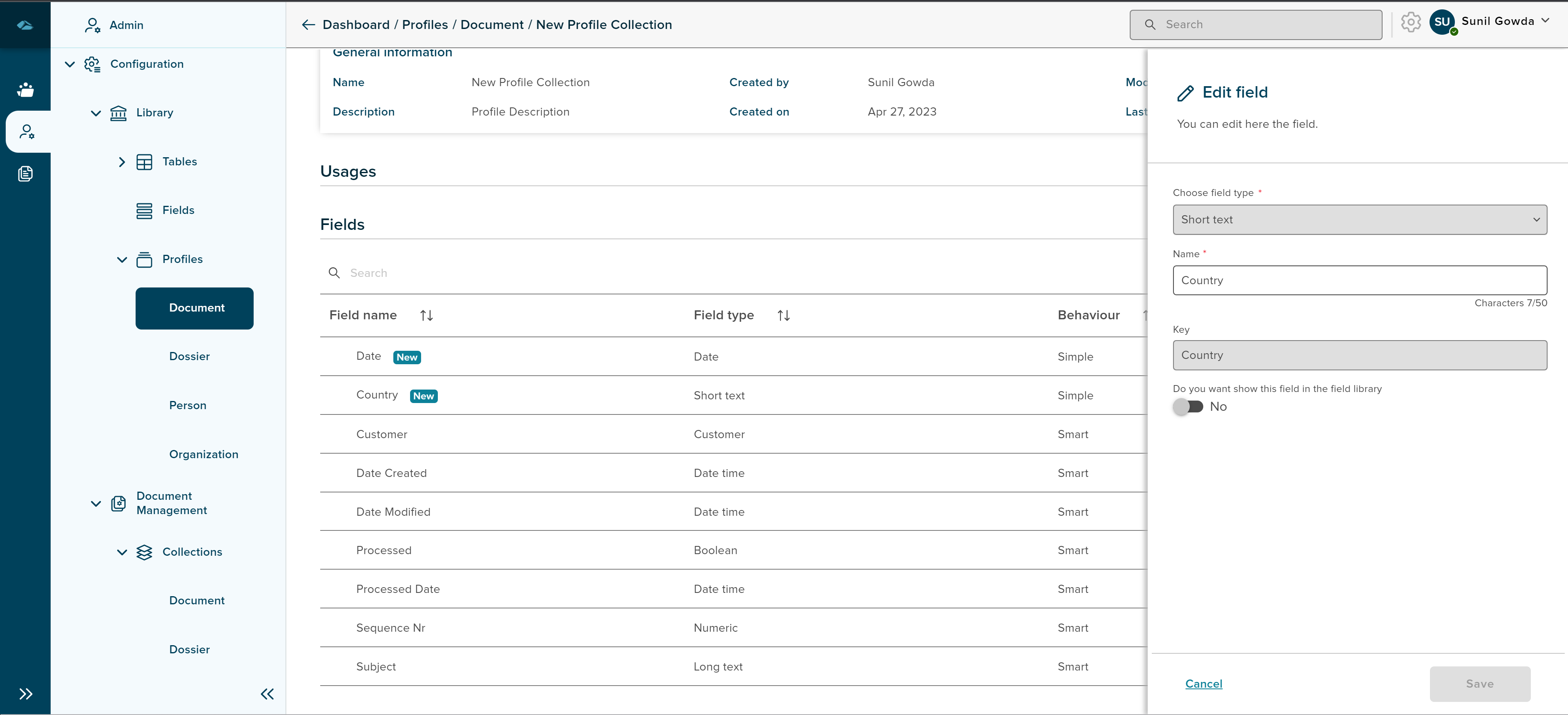Click the cloud logo in the top-left corner
Viewport: 1568px width, 715px height.
point(25,25)
